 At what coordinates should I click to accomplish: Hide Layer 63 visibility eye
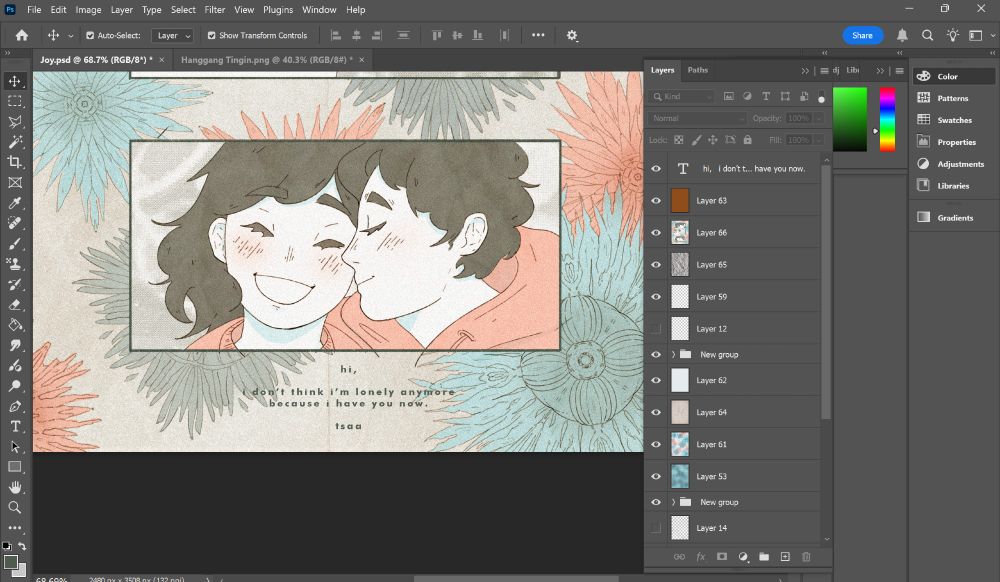pos(656,201)
